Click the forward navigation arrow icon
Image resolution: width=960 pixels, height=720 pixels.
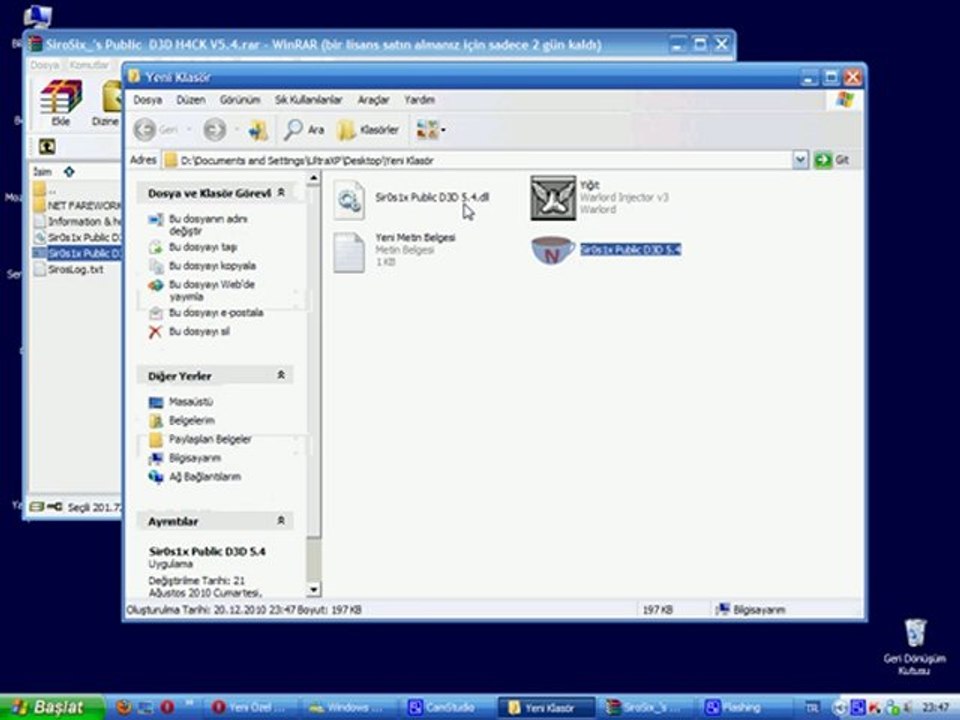coord(215,130)
